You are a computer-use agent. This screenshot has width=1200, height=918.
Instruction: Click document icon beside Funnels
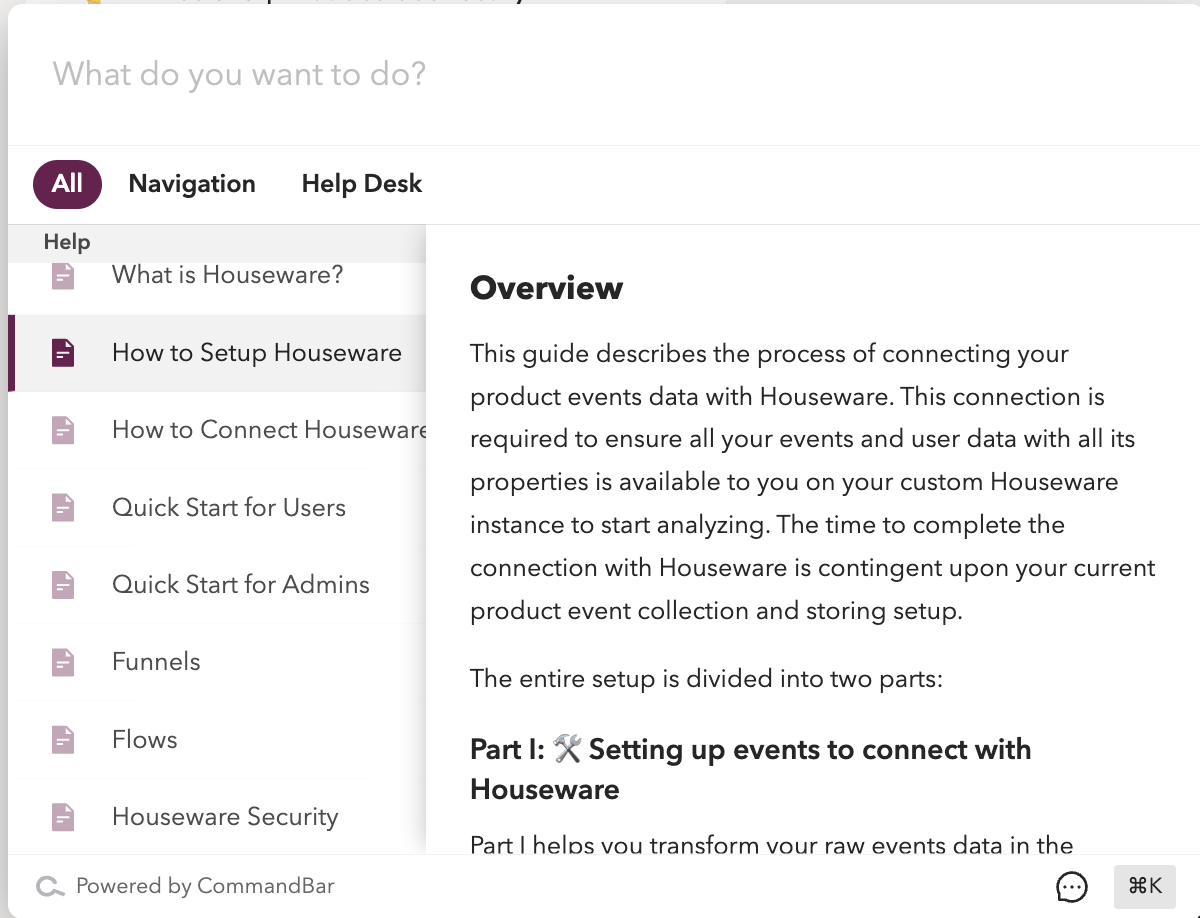63,662
